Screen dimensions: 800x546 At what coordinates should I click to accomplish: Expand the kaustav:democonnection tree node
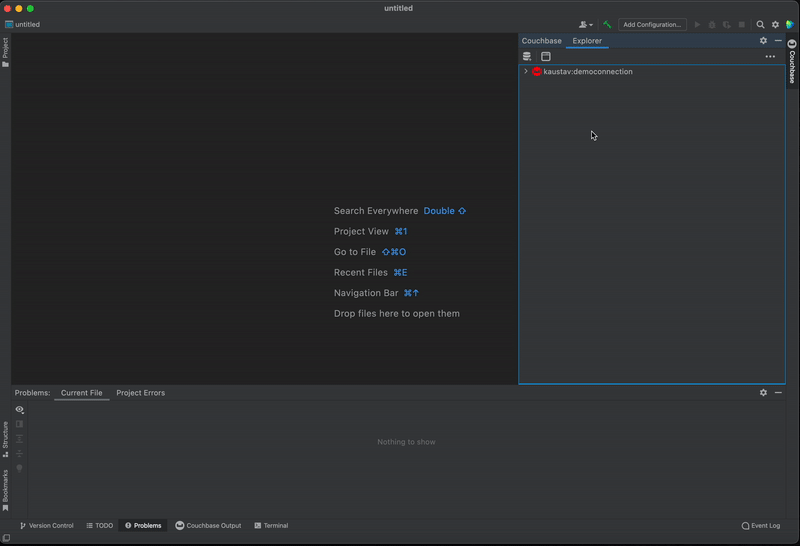526,71
